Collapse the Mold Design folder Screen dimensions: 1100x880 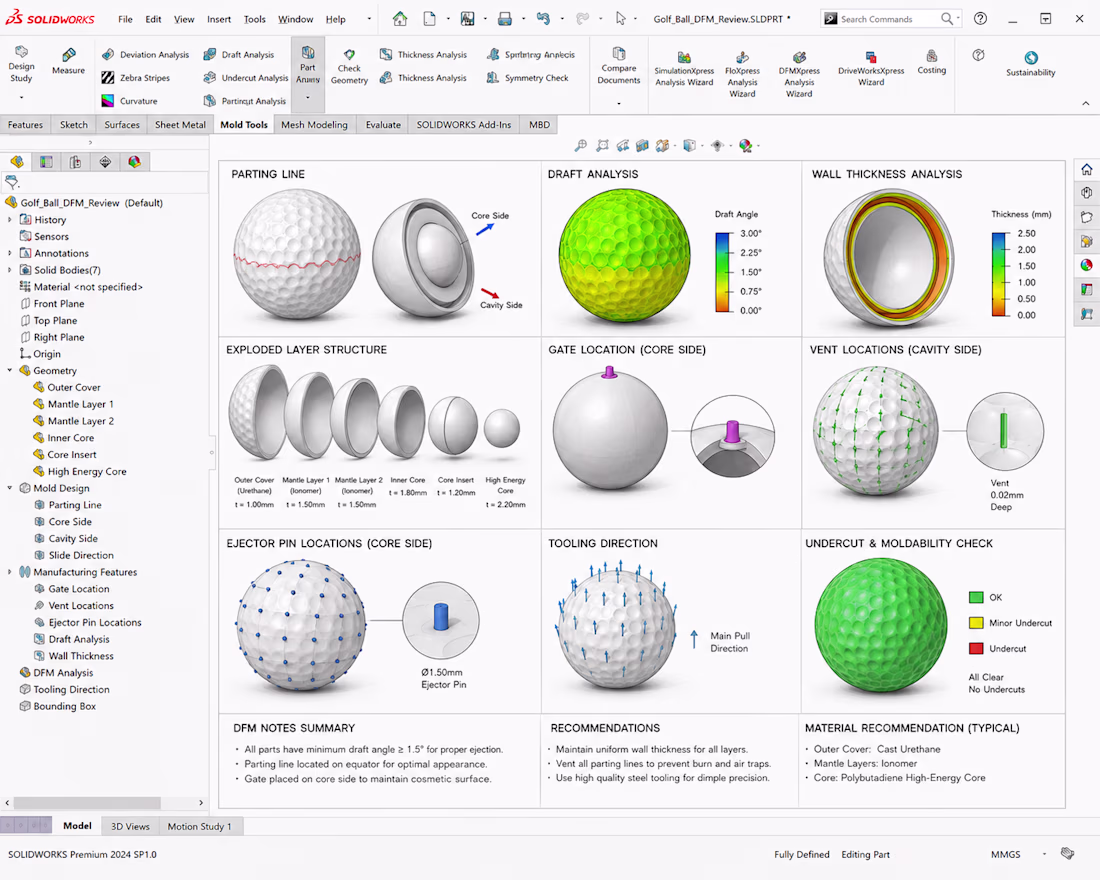(9, 488)
